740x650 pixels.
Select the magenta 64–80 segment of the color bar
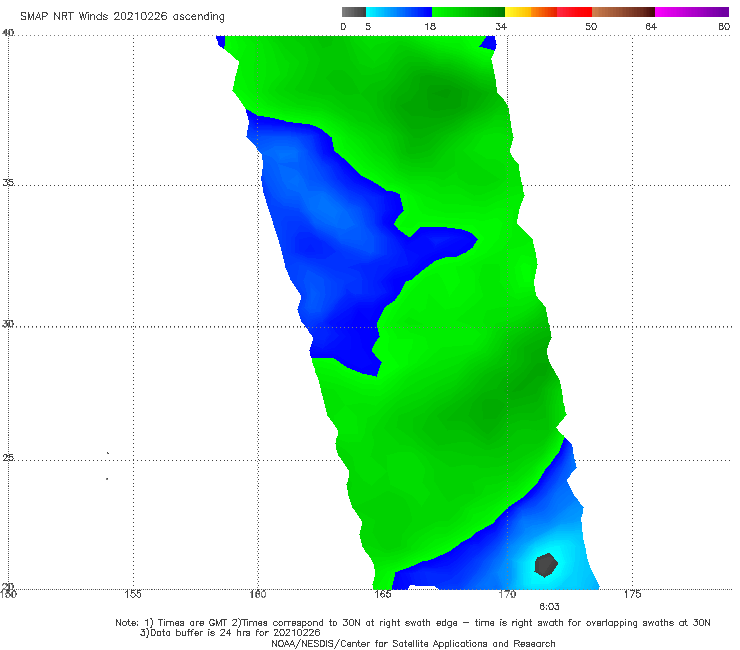coord(692,12)
